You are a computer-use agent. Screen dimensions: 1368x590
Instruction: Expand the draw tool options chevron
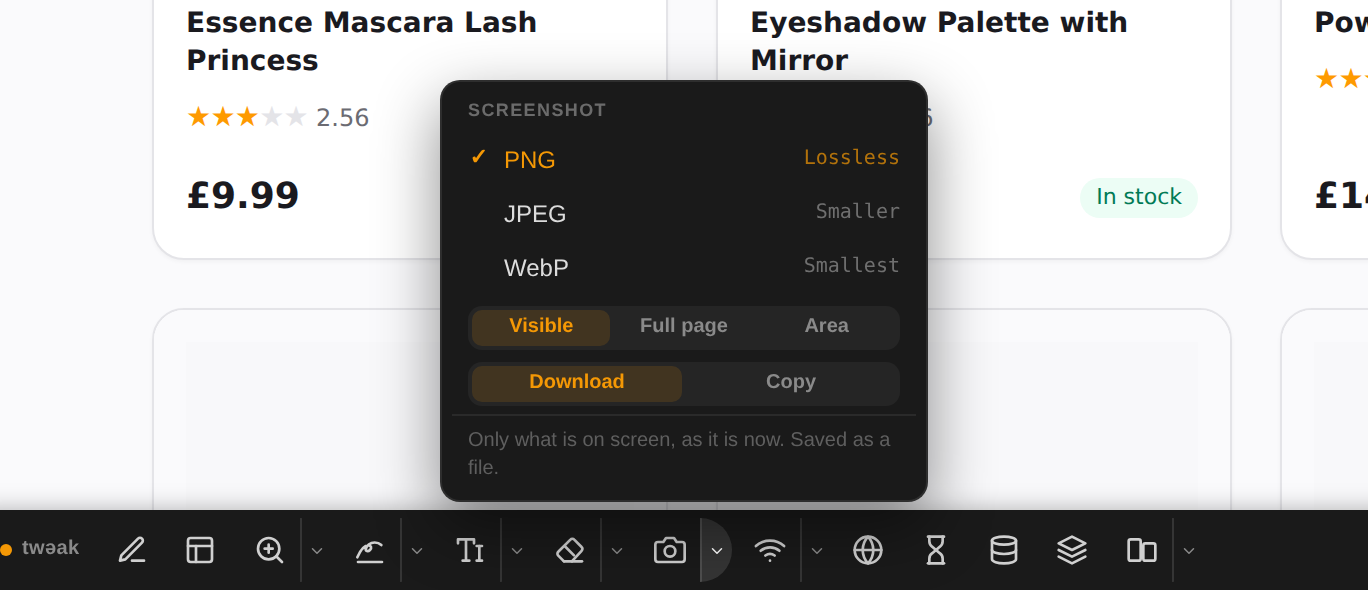[417, 550]
